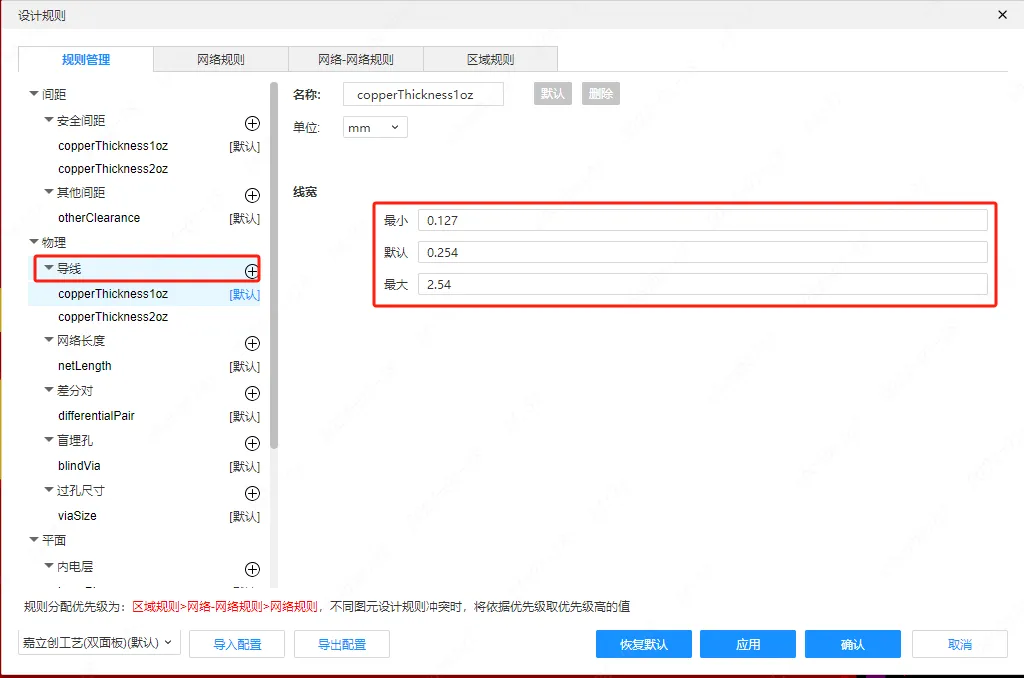
Task: Add new 网络长度 rule with plus icon
Action: click(252, 343)
